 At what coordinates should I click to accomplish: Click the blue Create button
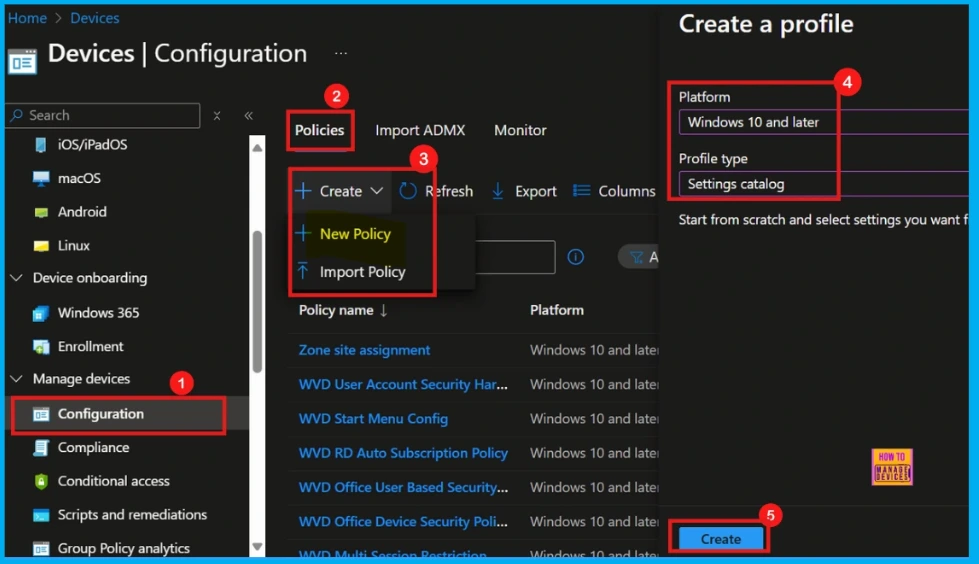(721, 539)
